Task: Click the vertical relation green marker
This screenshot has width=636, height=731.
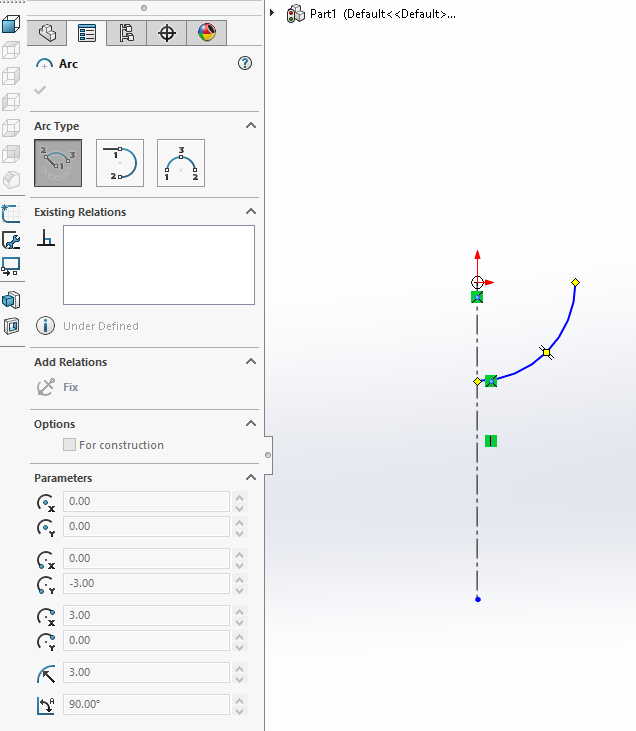Action: tap(491, 441)
